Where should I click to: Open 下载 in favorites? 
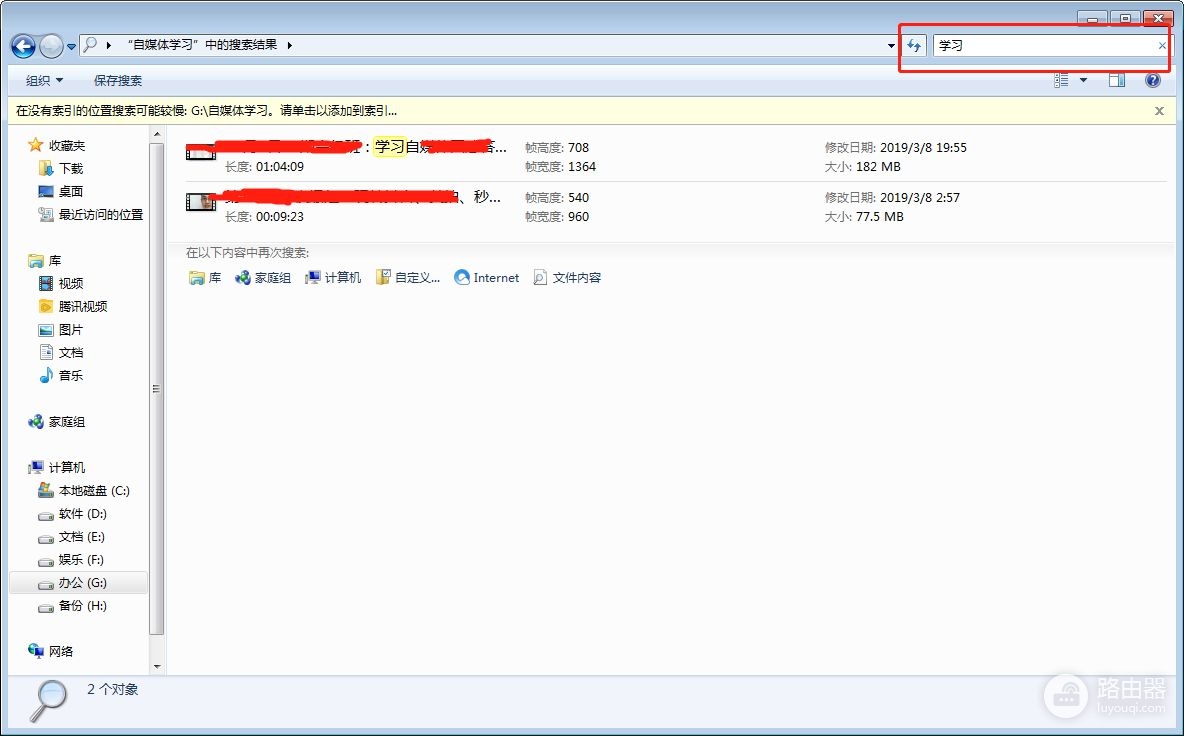pyautogui.click(x=60, y=168)
